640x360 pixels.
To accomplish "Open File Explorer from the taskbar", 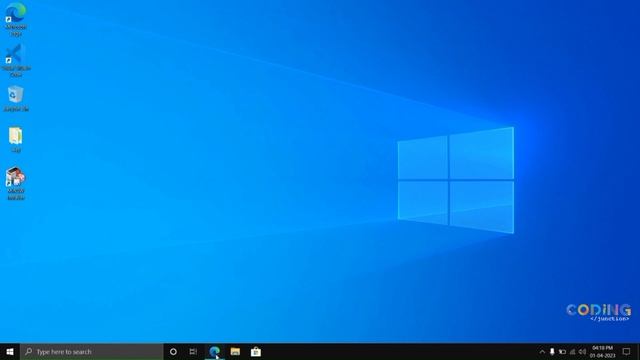I will [235, 351].
